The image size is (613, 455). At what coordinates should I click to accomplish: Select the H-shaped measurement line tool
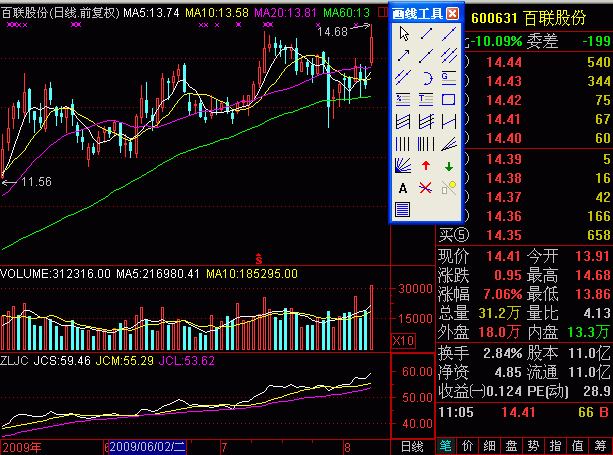(449, 122)
